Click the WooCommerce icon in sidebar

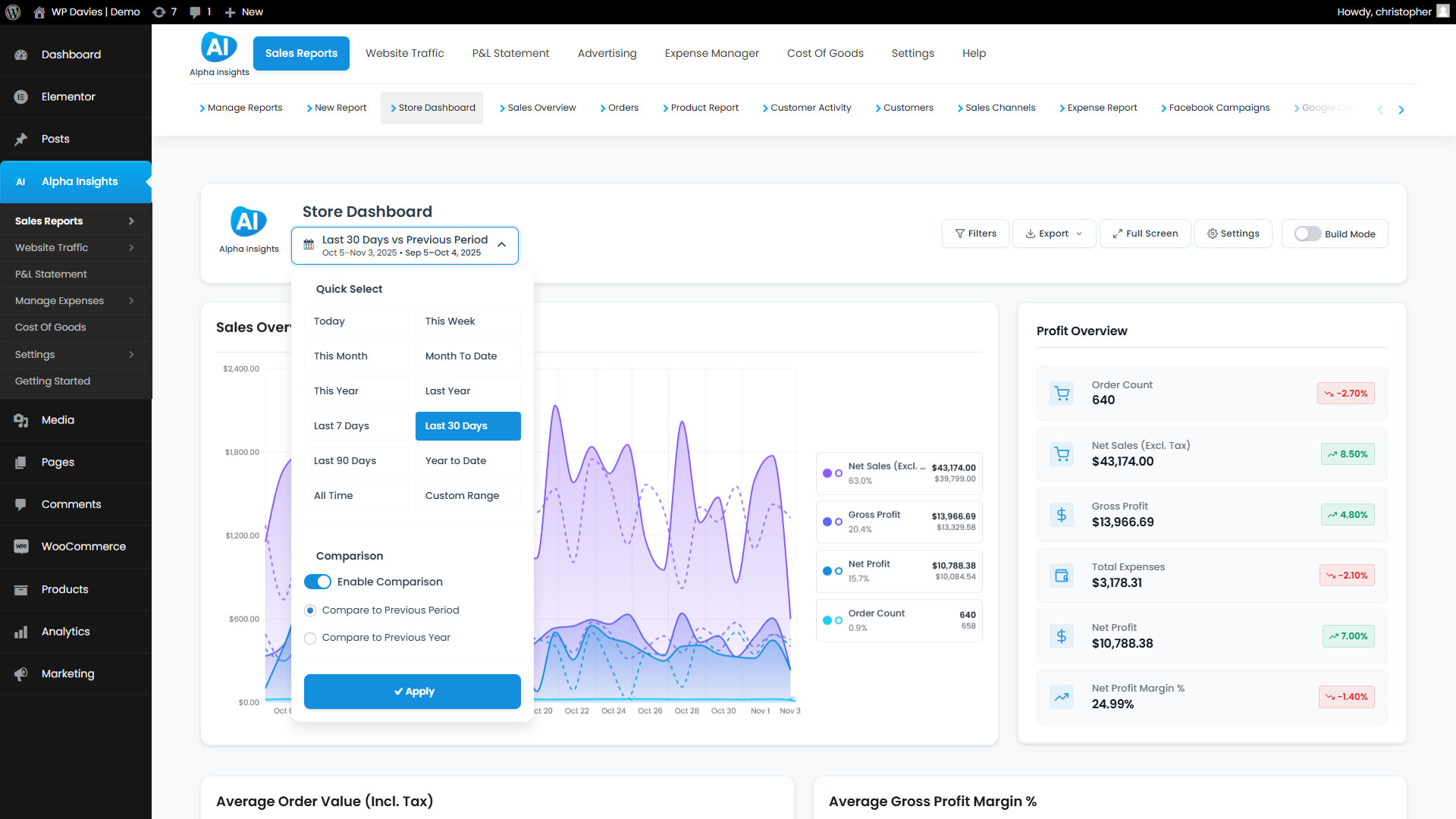21,547
